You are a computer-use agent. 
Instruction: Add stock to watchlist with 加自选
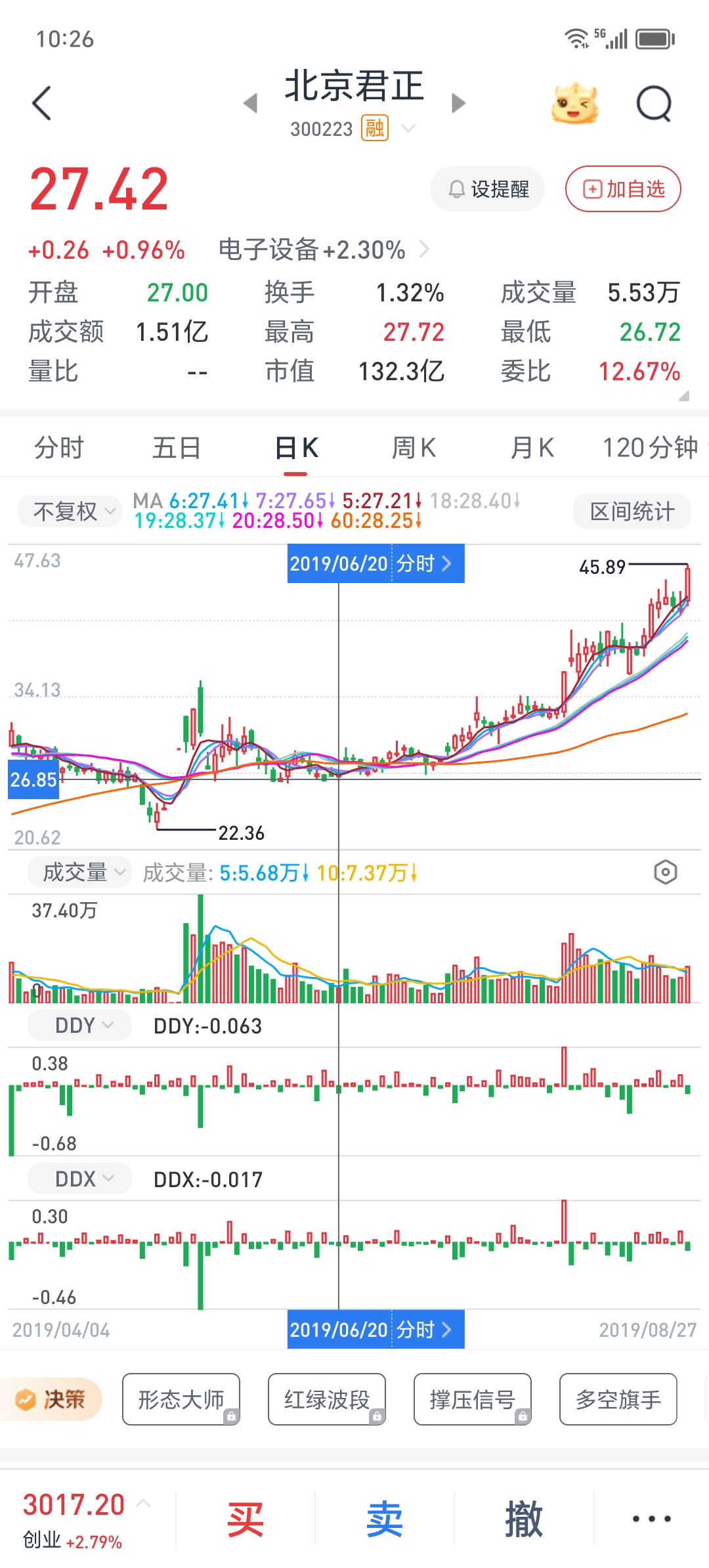coord(623,189)
